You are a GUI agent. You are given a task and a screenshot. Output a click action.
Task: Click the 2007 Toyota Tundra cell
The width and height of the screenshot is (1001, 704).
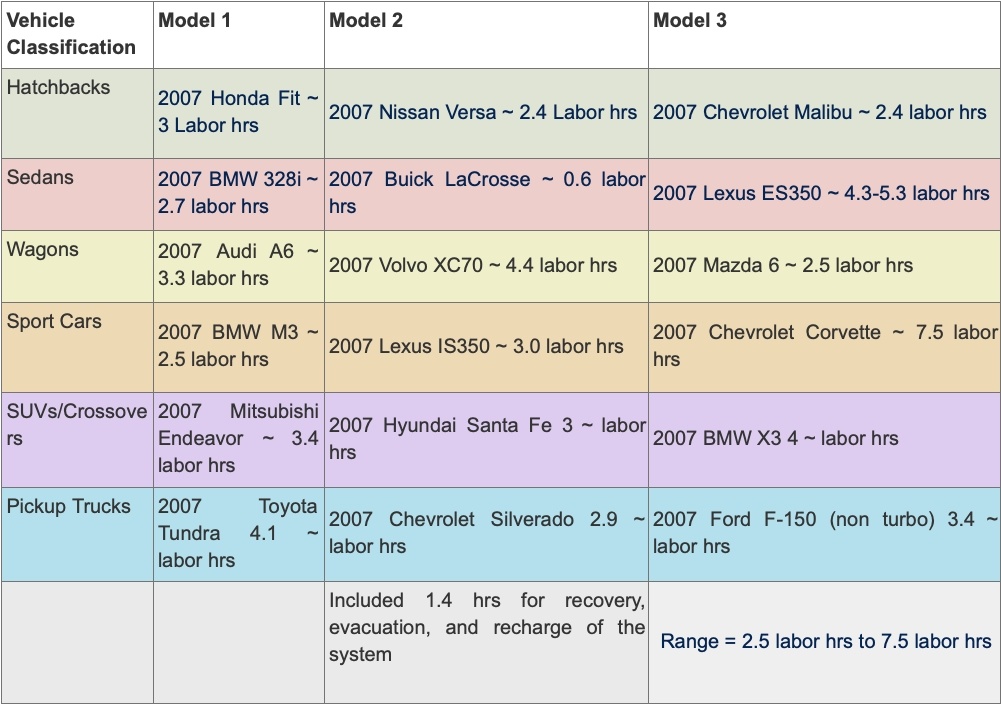(239, 534)
